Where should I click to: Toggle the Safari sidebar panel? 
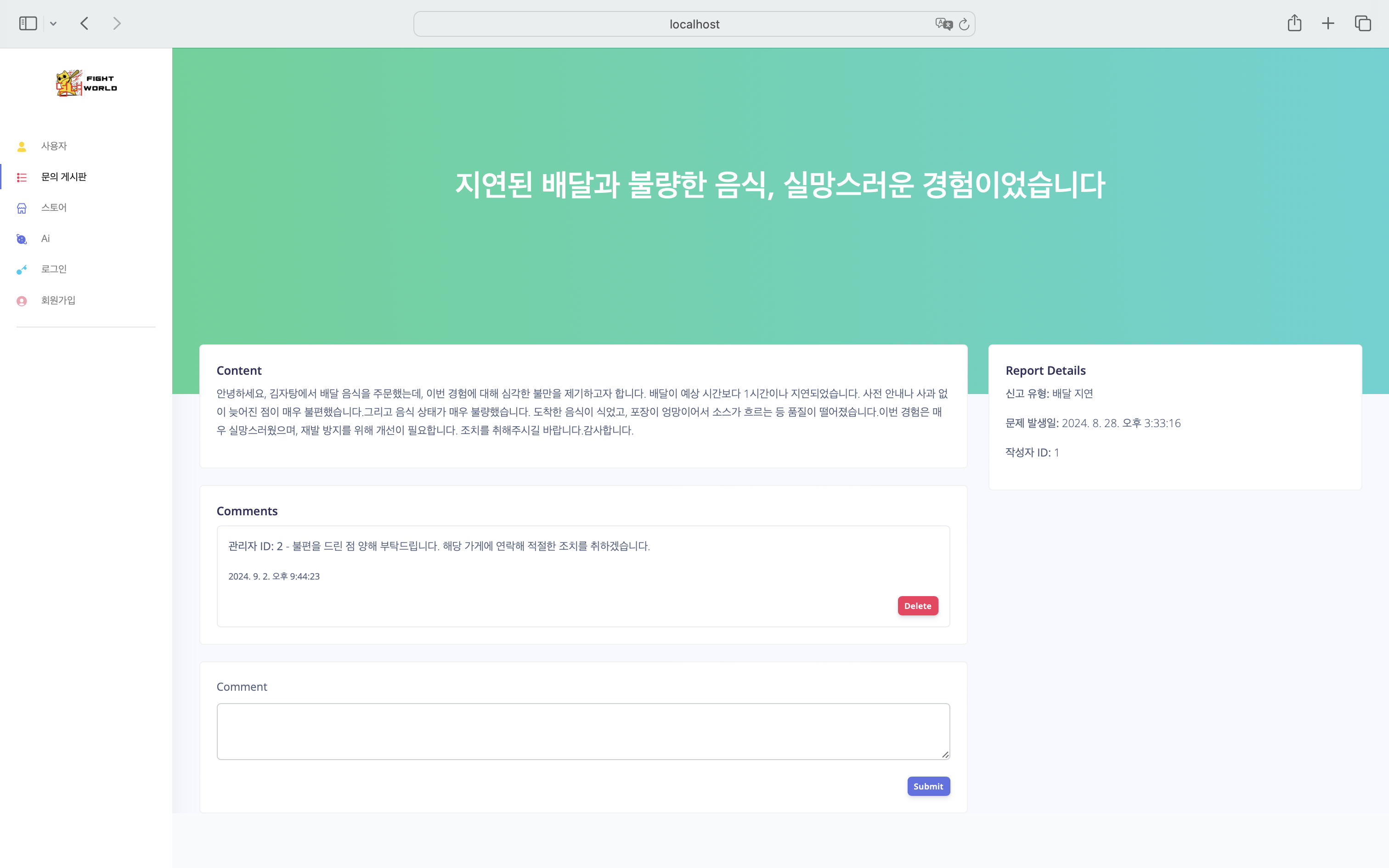click(28, 23)
